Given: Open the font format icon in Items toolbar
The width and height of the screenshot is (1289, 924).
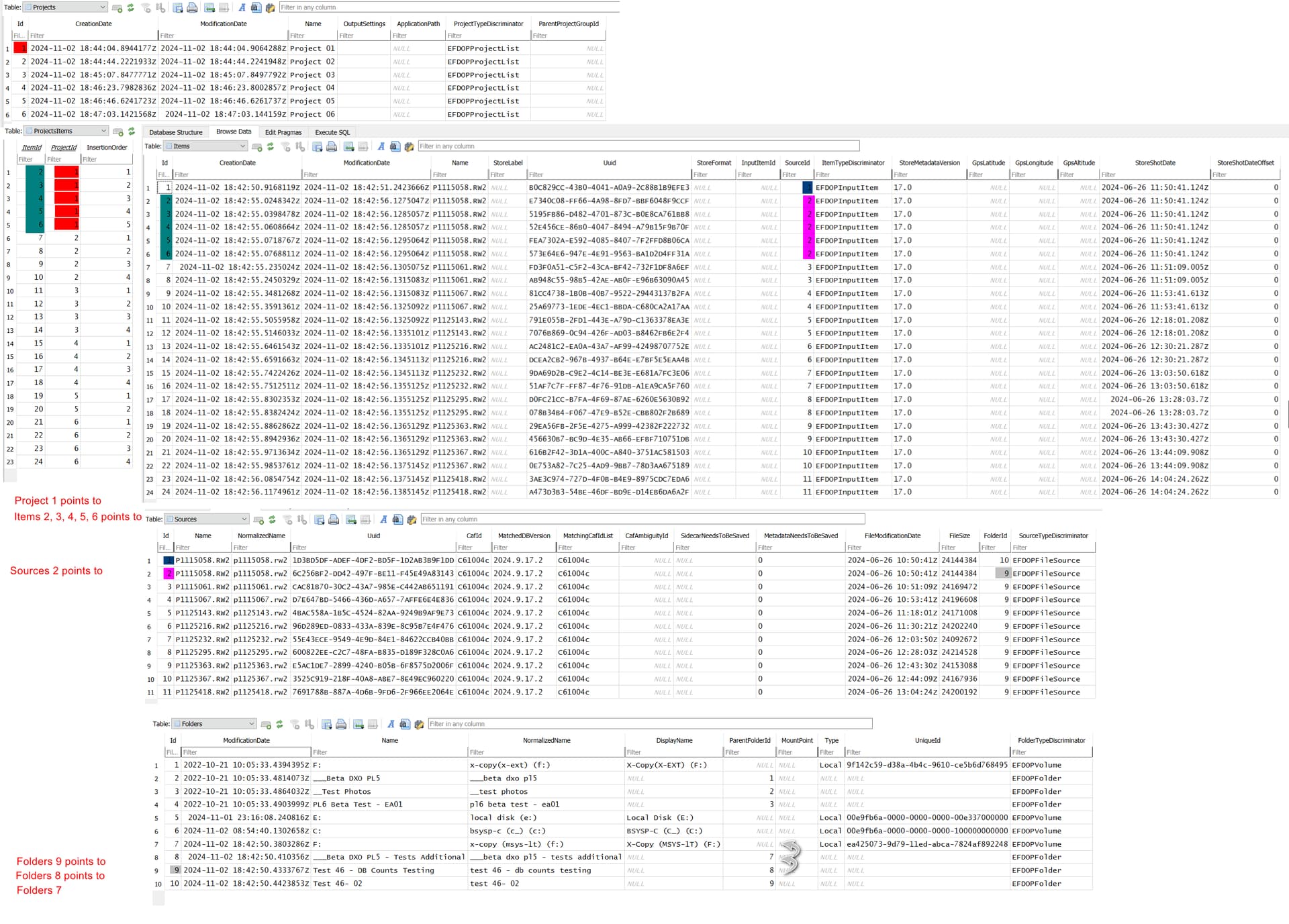Looking at the screenshot, I should 381,146.
